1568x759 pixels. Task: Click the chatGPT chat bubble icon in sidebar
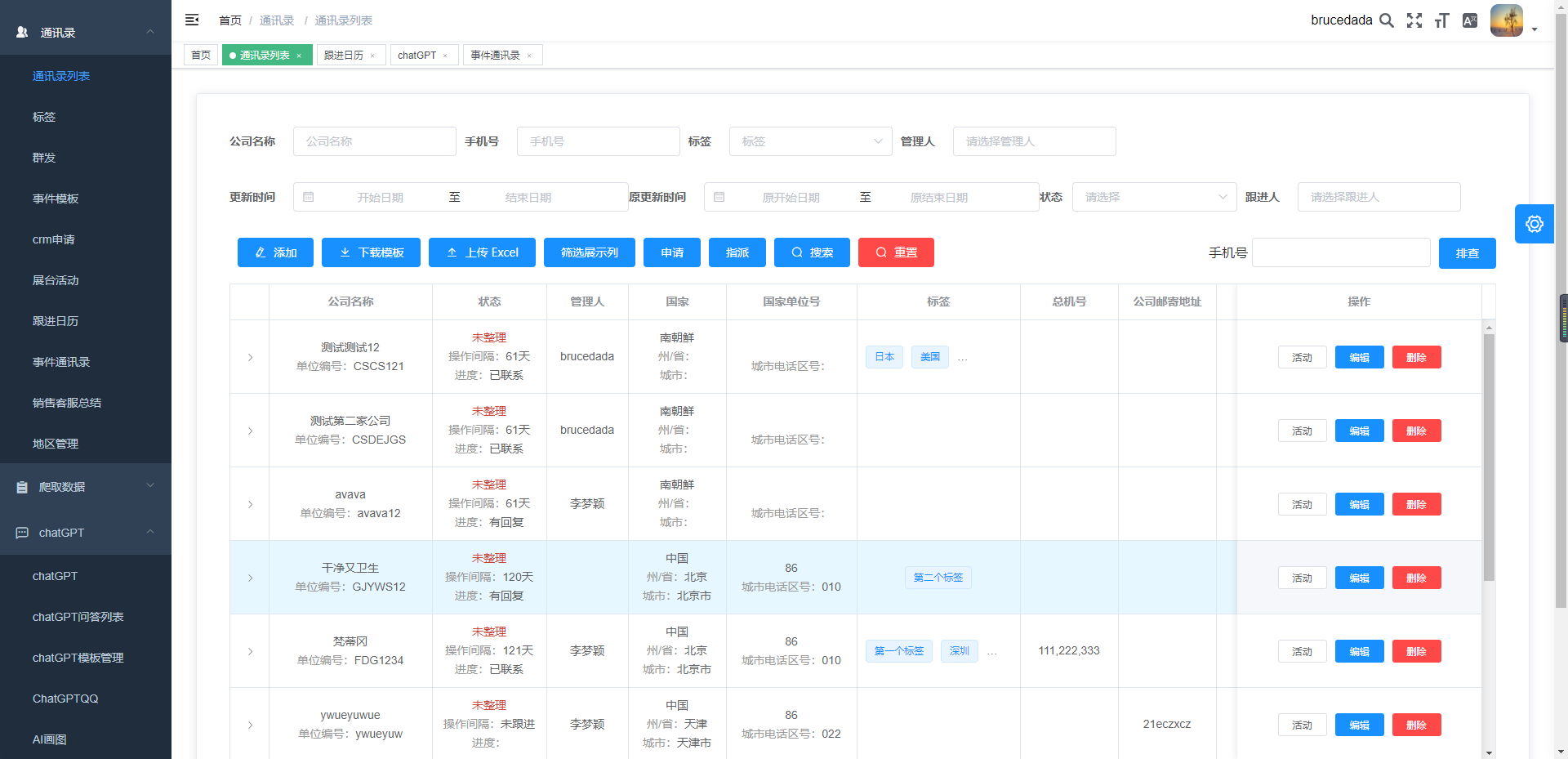[22, 533]
